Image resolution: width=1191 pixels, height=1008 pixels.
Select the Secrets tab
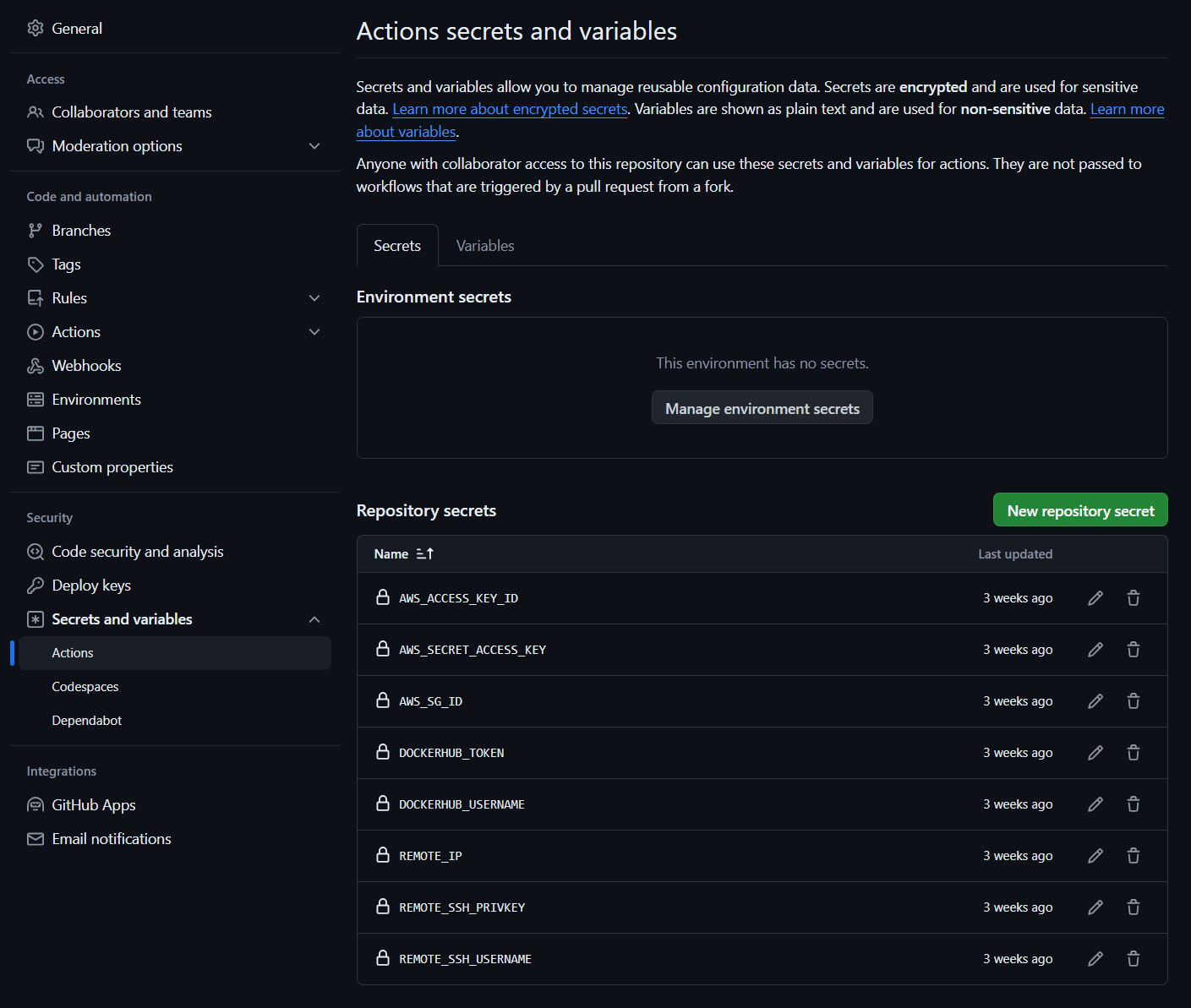(x=397, y=246)
